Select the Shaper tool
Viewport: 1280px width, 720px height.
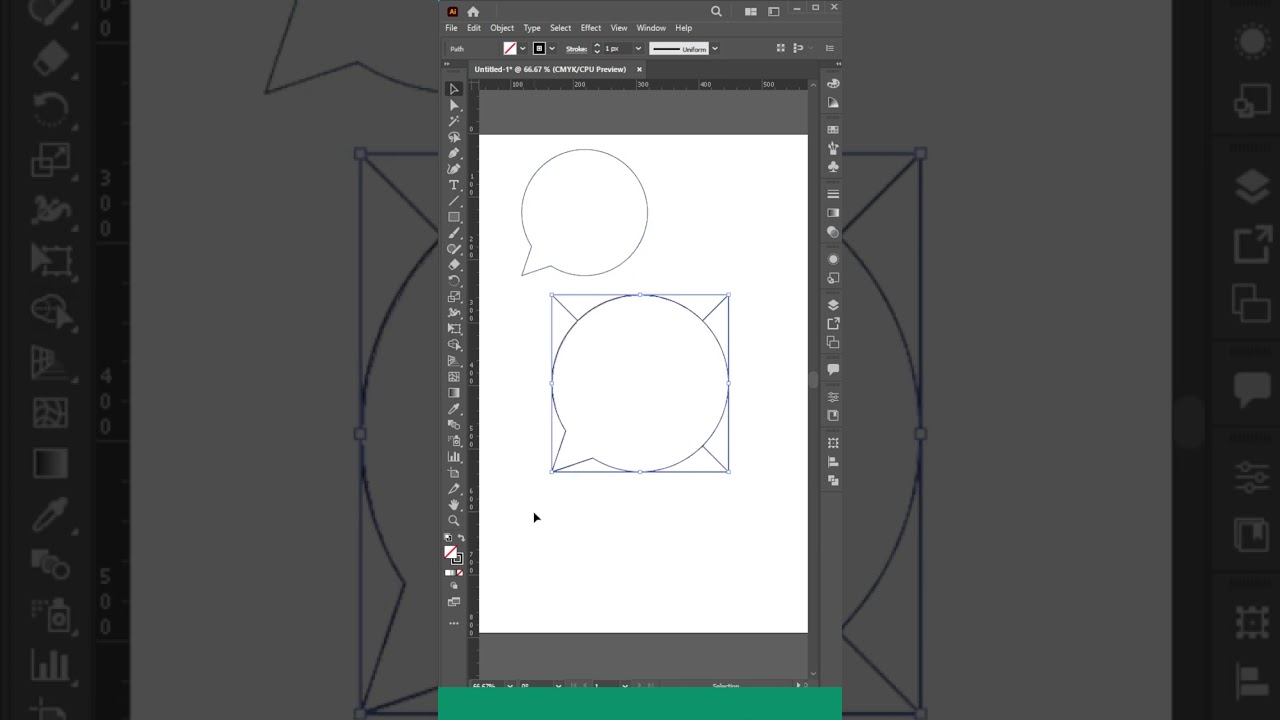tap(454, 249)
